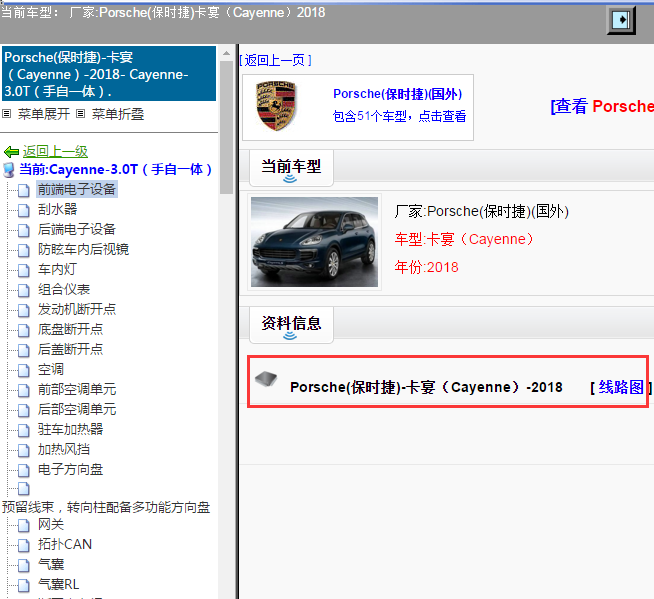The image size is (654, 599).
Task: Click 包含51个车型，点击查看 link
Action: pos(399,116)
